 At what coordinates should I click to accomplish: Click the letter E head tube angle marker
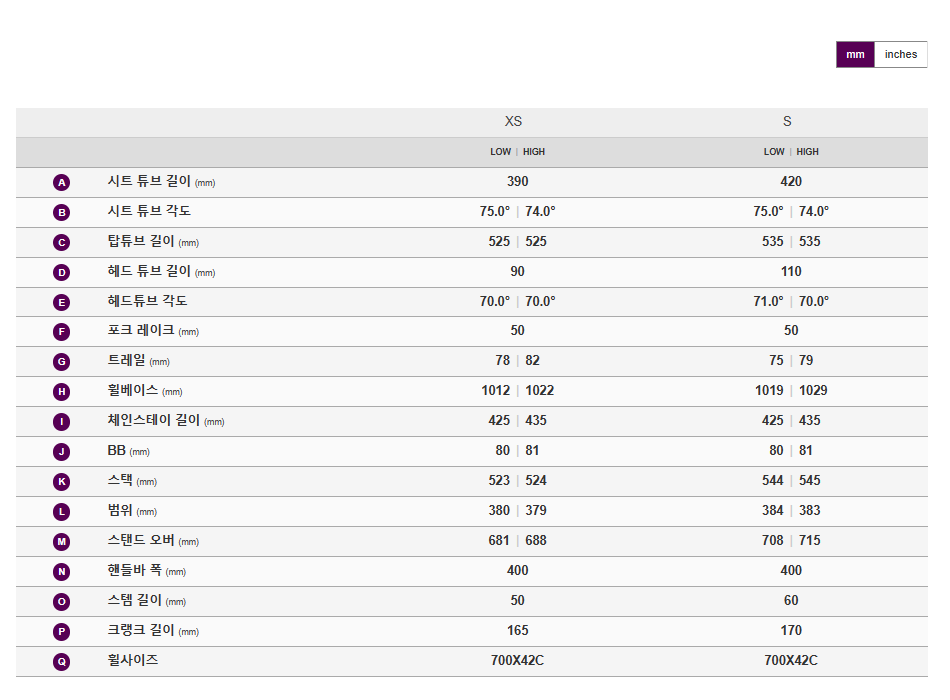coord(62,302)
